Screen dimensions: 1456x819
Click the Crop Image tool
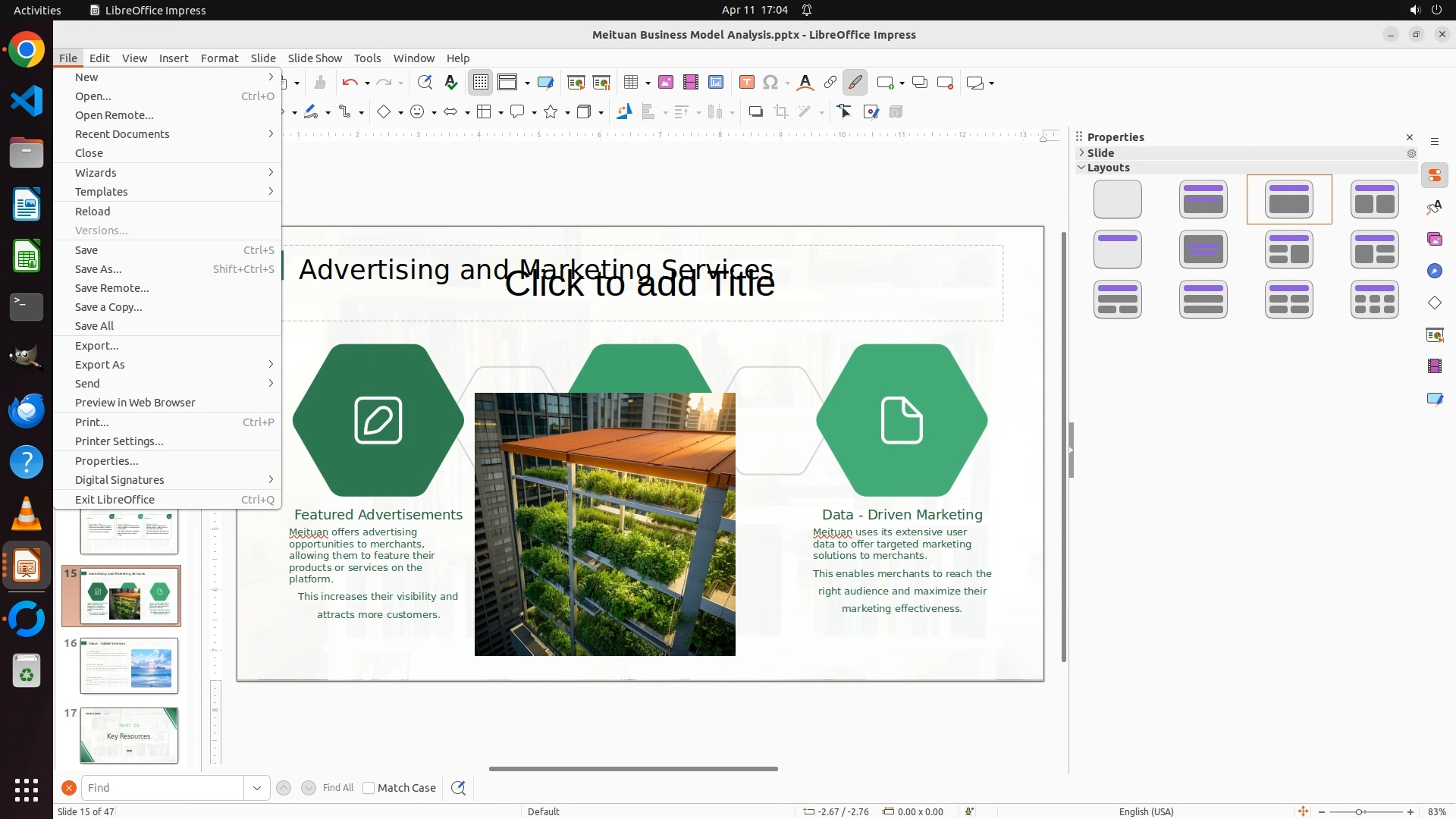[781, 112]
